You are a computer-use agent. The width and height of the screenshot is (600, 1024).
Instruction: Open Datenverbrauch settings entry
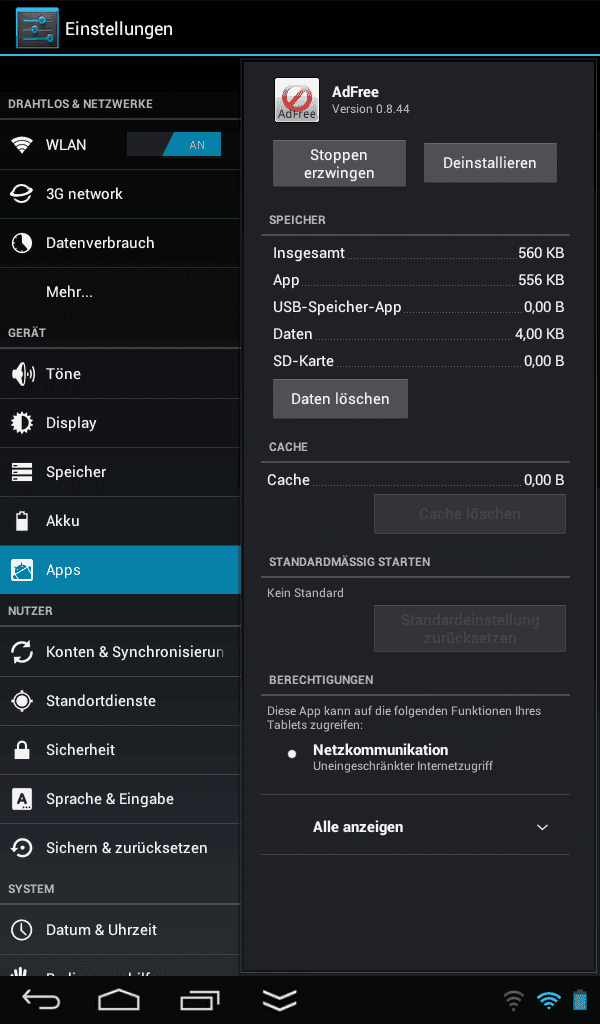pyautogui.click(x=120, y=243)
